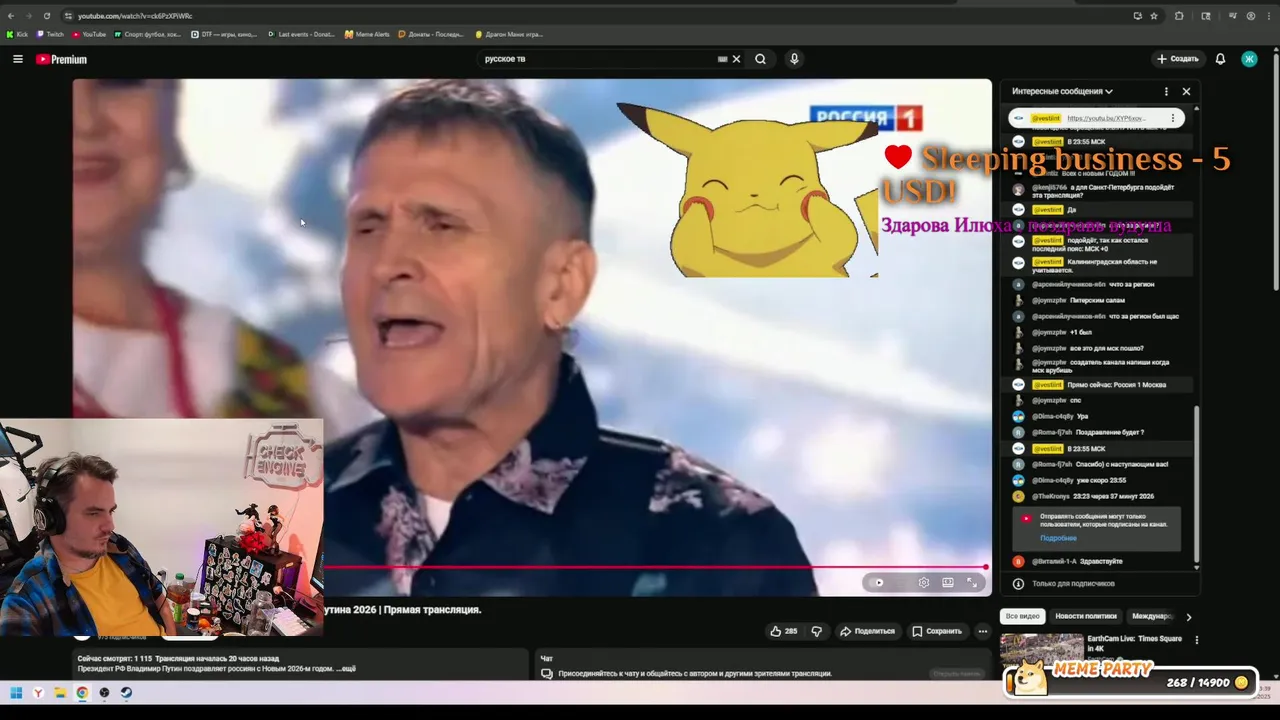Open the EarthCam video's three-dot menu
This screenshot has height=720, width=1280.
[x=1196, y=640]
